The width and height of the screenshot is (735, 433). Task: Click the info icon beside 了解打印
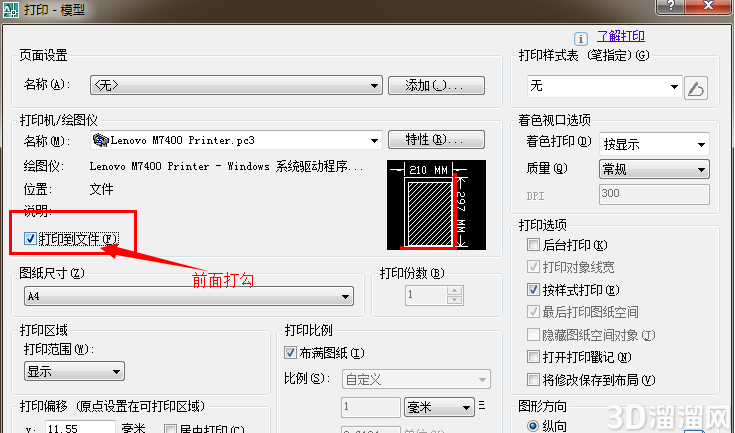click(x=581, y=38)
